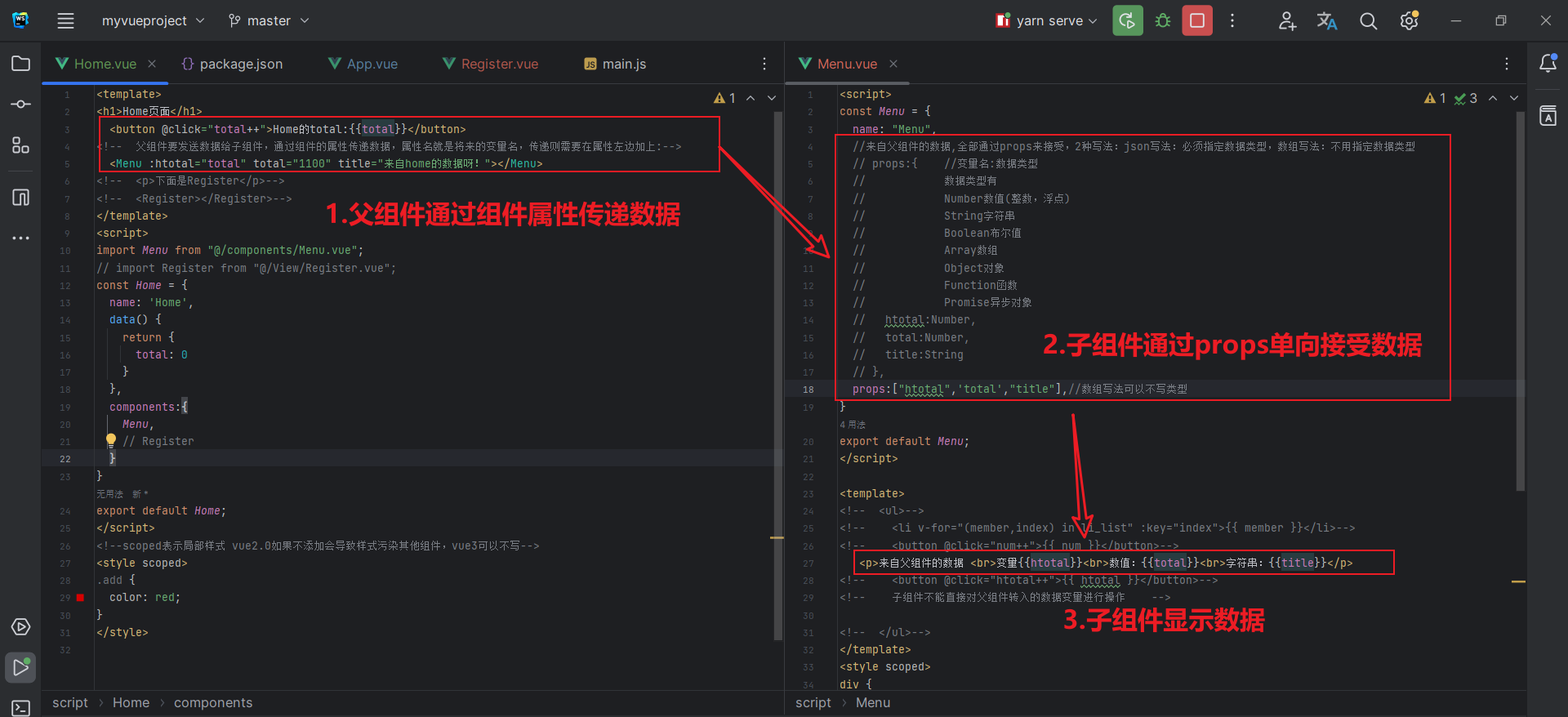
Task: Start debugging with the bug icon
Action: [x=1163, y=21]
